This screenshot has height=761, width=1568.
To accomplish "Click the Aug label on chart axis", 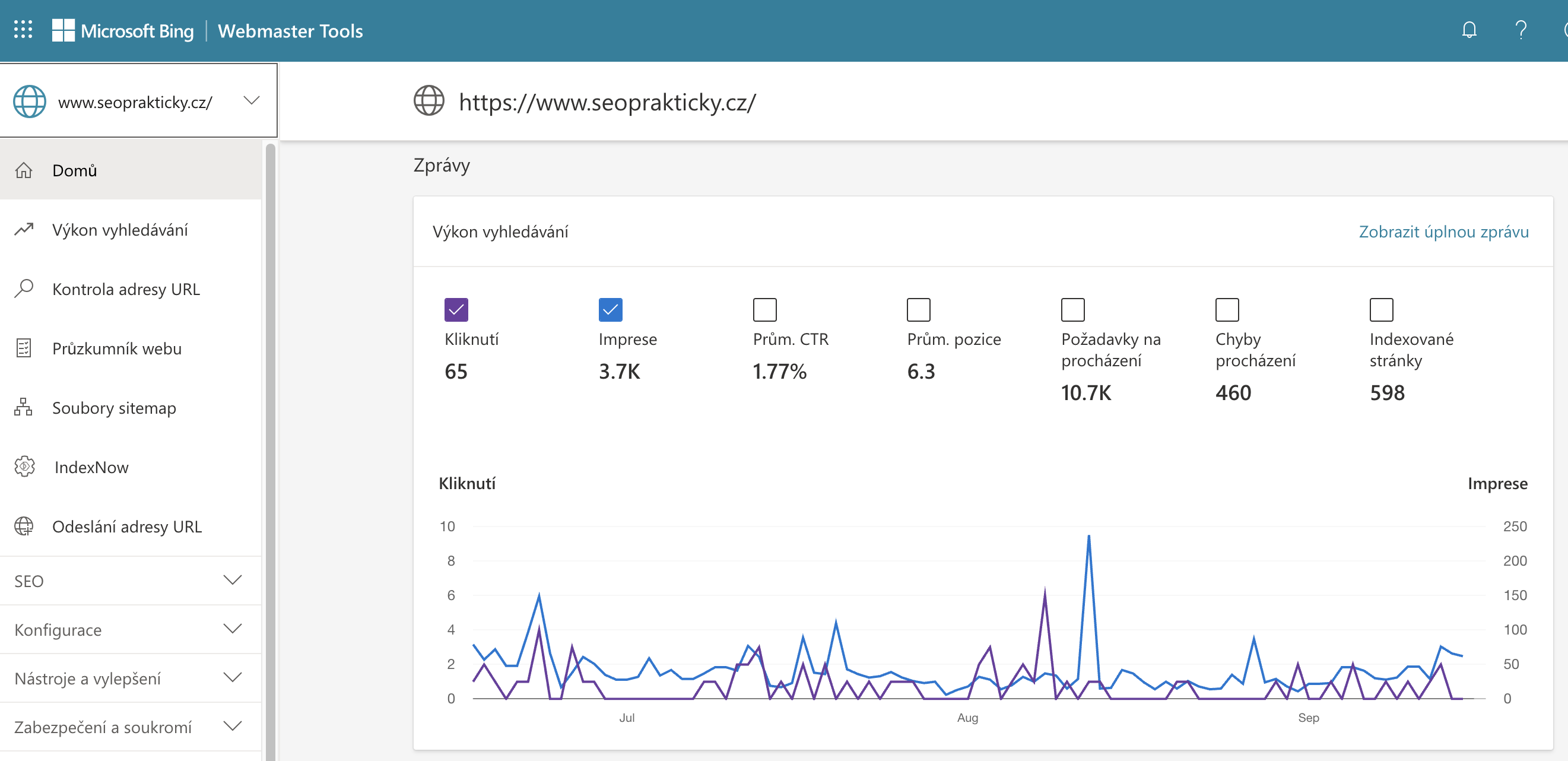I will (967, 718).
